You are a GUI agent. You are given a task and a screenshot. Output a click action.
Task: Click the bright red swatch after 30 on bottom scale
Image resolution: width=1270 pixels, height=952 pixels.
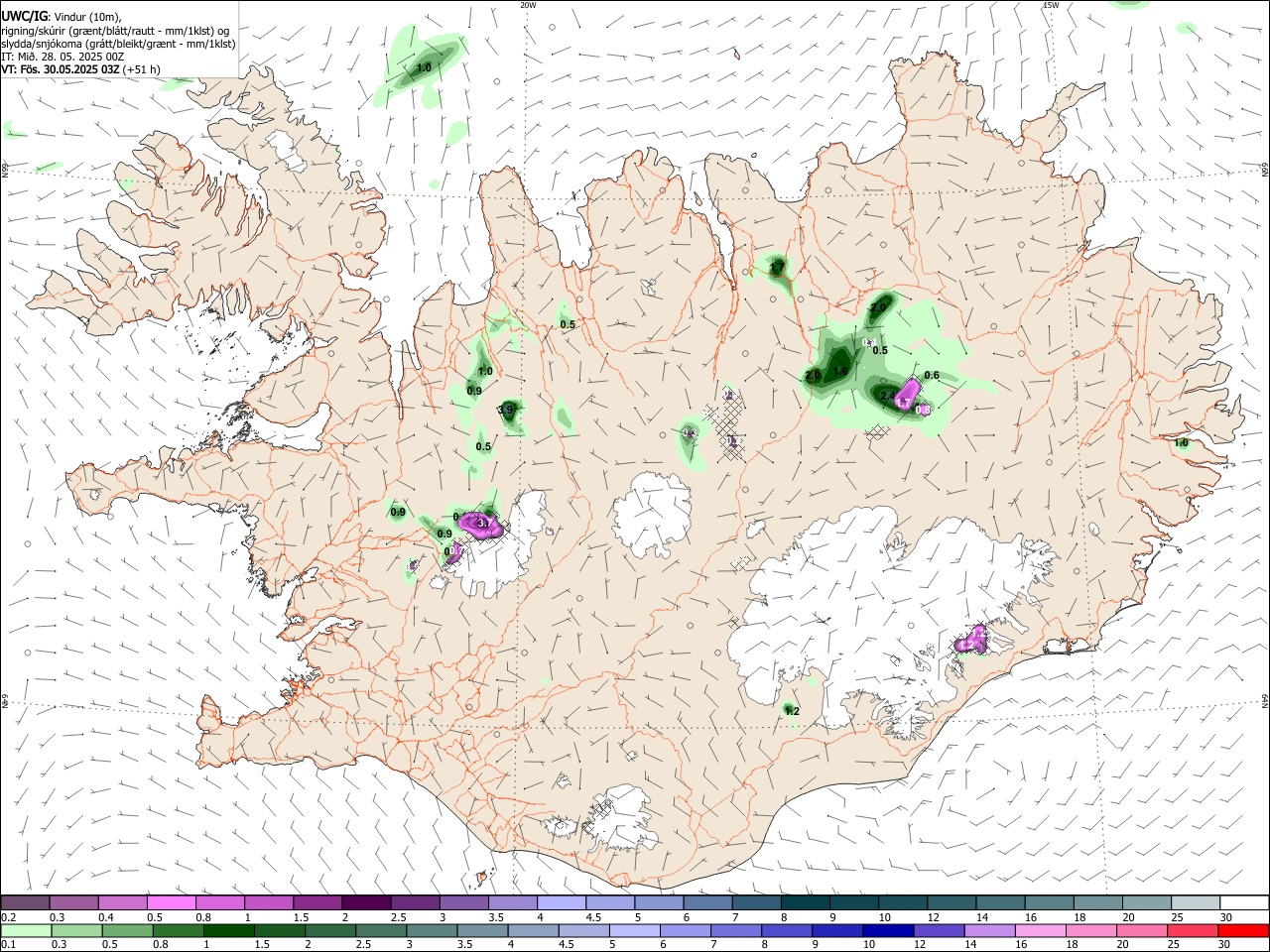point(1242,930)
